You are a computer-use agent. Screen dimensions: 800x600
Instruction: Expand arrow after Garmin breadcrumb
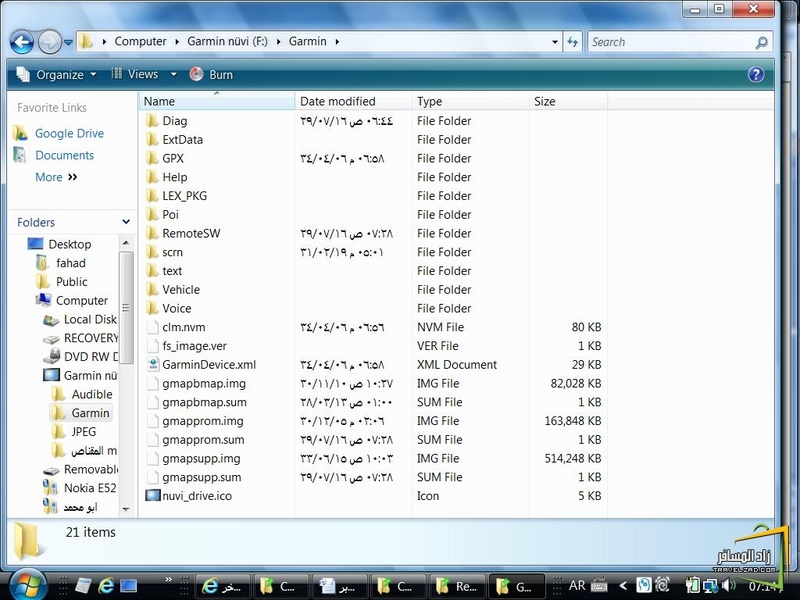pos(337,42)
